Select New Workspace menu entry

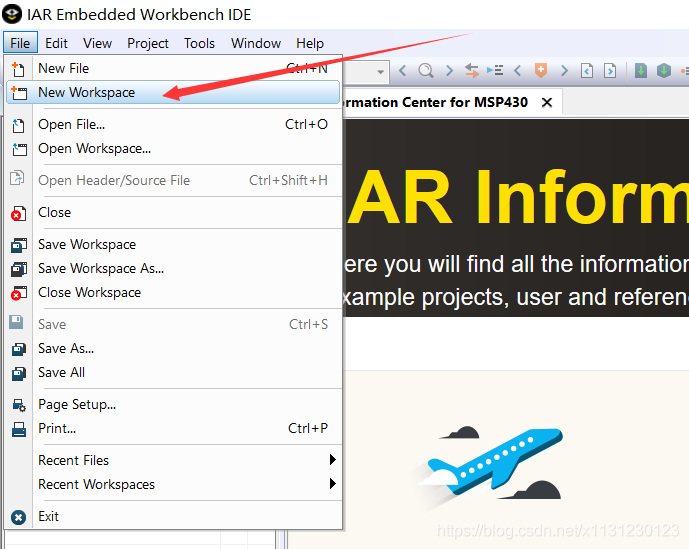(x=173, y=92)
